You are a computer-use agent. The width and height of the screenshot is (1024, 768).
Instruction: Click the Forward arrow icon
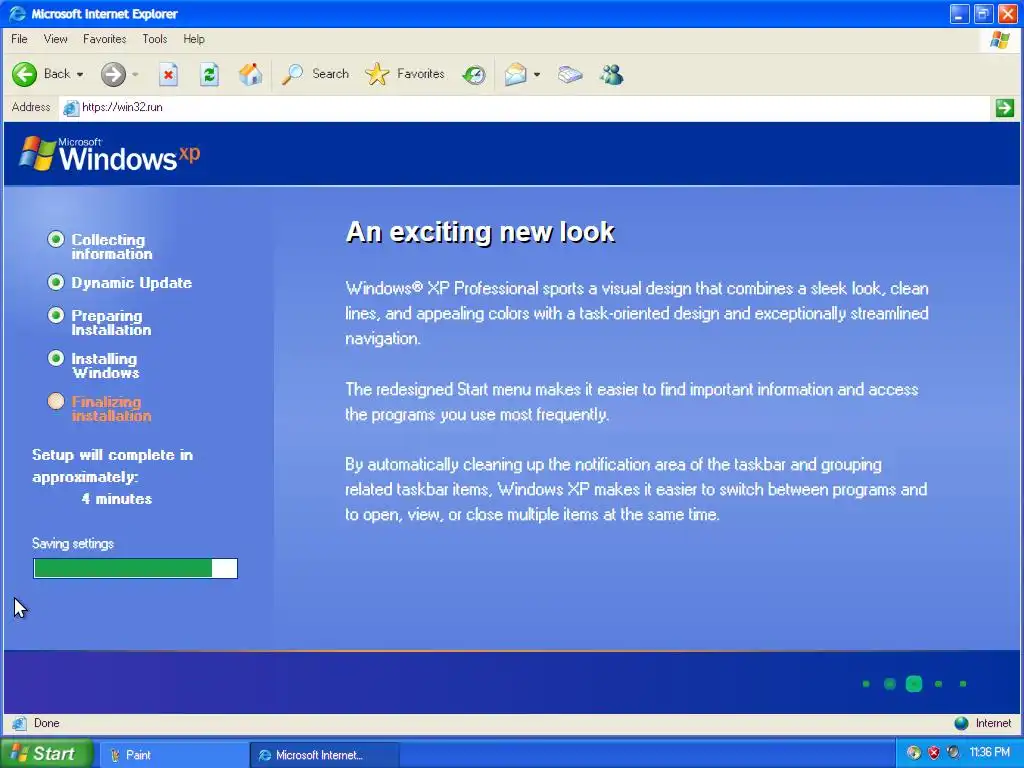[x=113, y=74]
